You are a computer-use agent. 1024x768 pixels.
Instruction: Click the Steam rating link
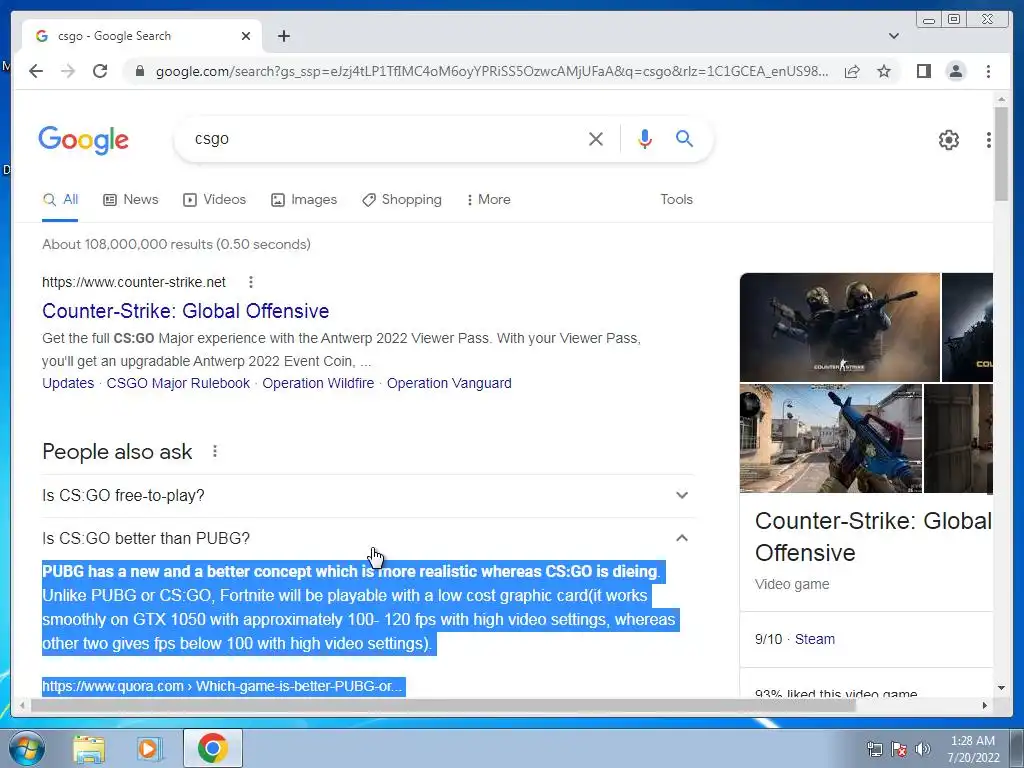pyautogui.click(x=814, y=639)
